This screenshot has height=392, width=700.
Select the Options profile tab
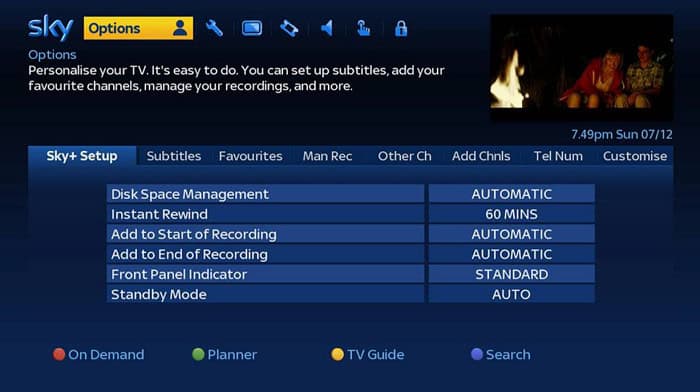point(138,28)
